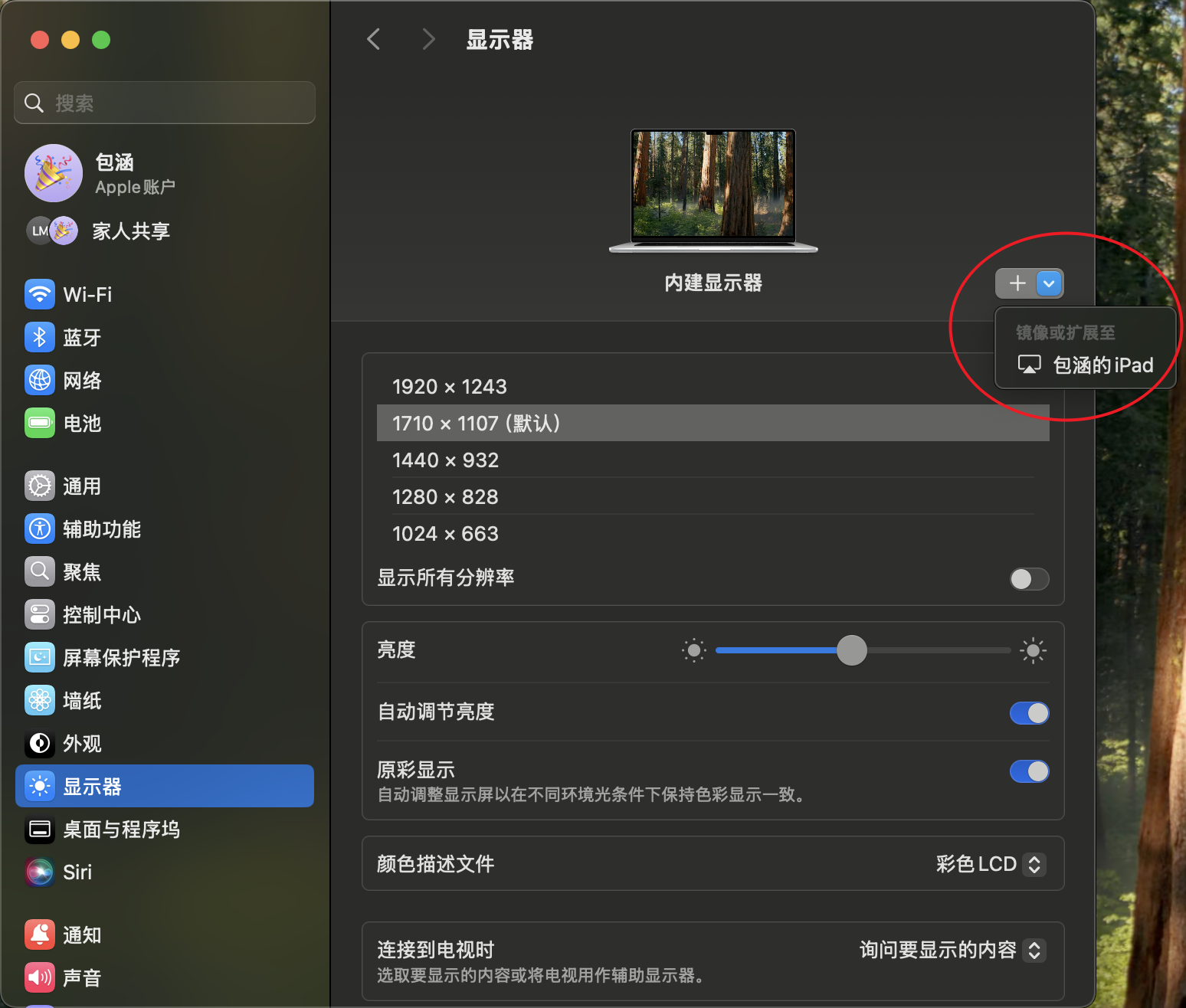Open Bluetooth settings from the sidebar icon
This screenshot has width=1186, height=1008.
click(x=39, y=337)
